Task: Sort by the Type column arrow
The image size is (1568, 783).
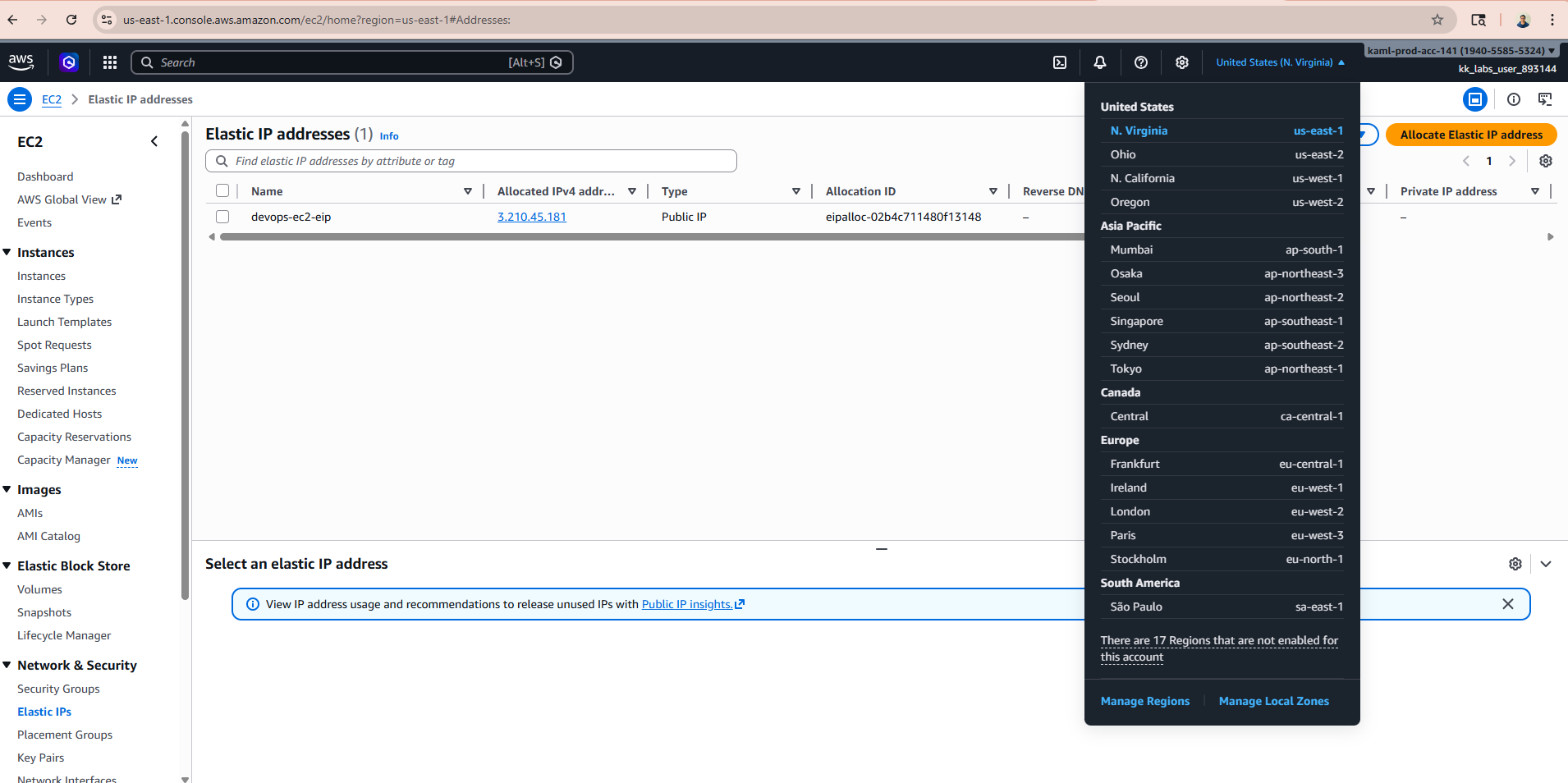Action: point(796,191)
